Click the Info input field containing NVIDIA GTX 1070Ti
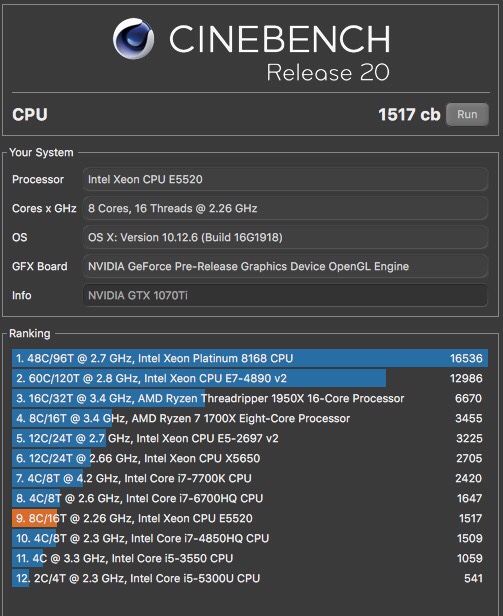 tap(285, 295)
